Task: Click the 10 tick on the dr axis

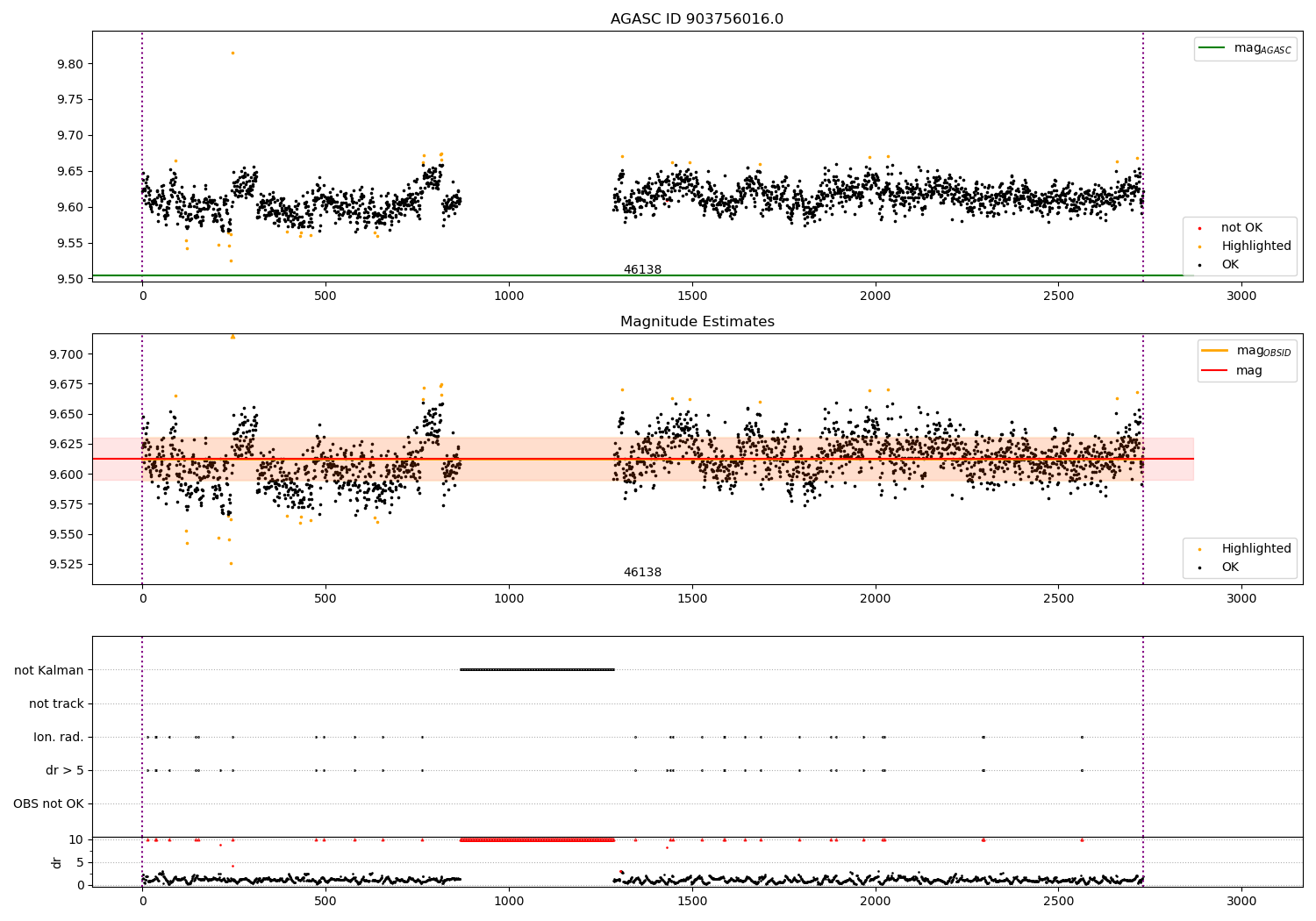Action: (76, 839)
